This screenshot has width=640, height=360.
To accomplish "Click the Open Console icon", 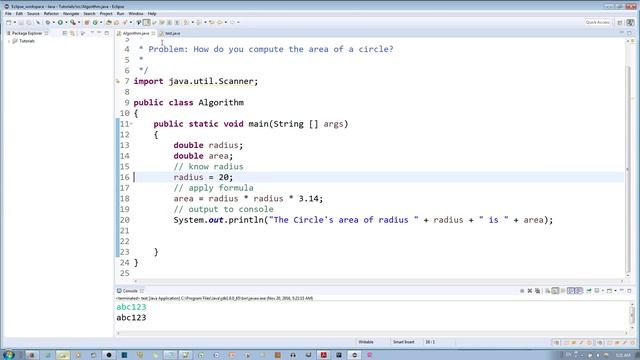I will coord(609,291).
